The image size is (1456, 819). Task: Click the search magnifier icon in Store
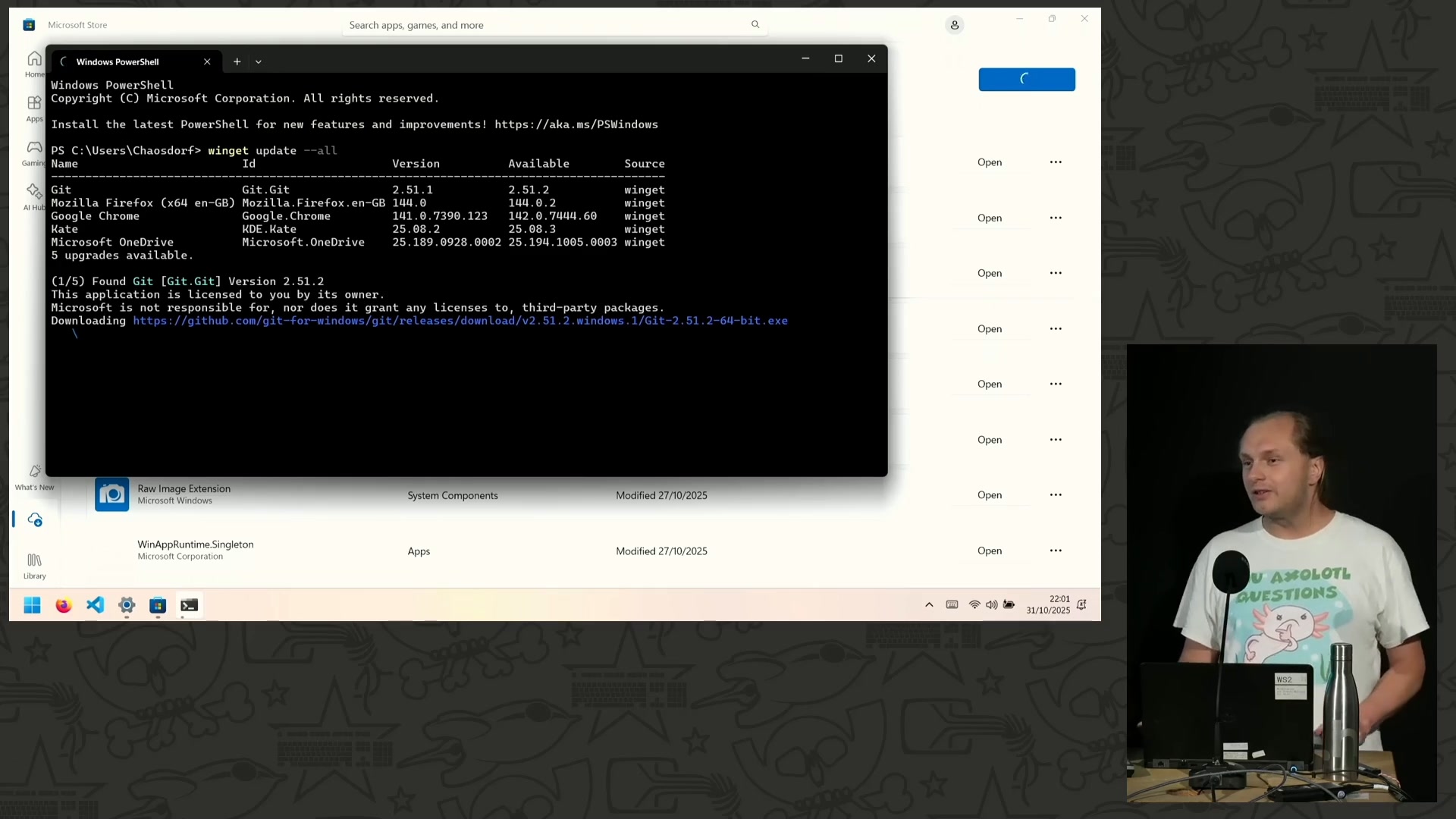pyautogui.click(x=755, y=25)
